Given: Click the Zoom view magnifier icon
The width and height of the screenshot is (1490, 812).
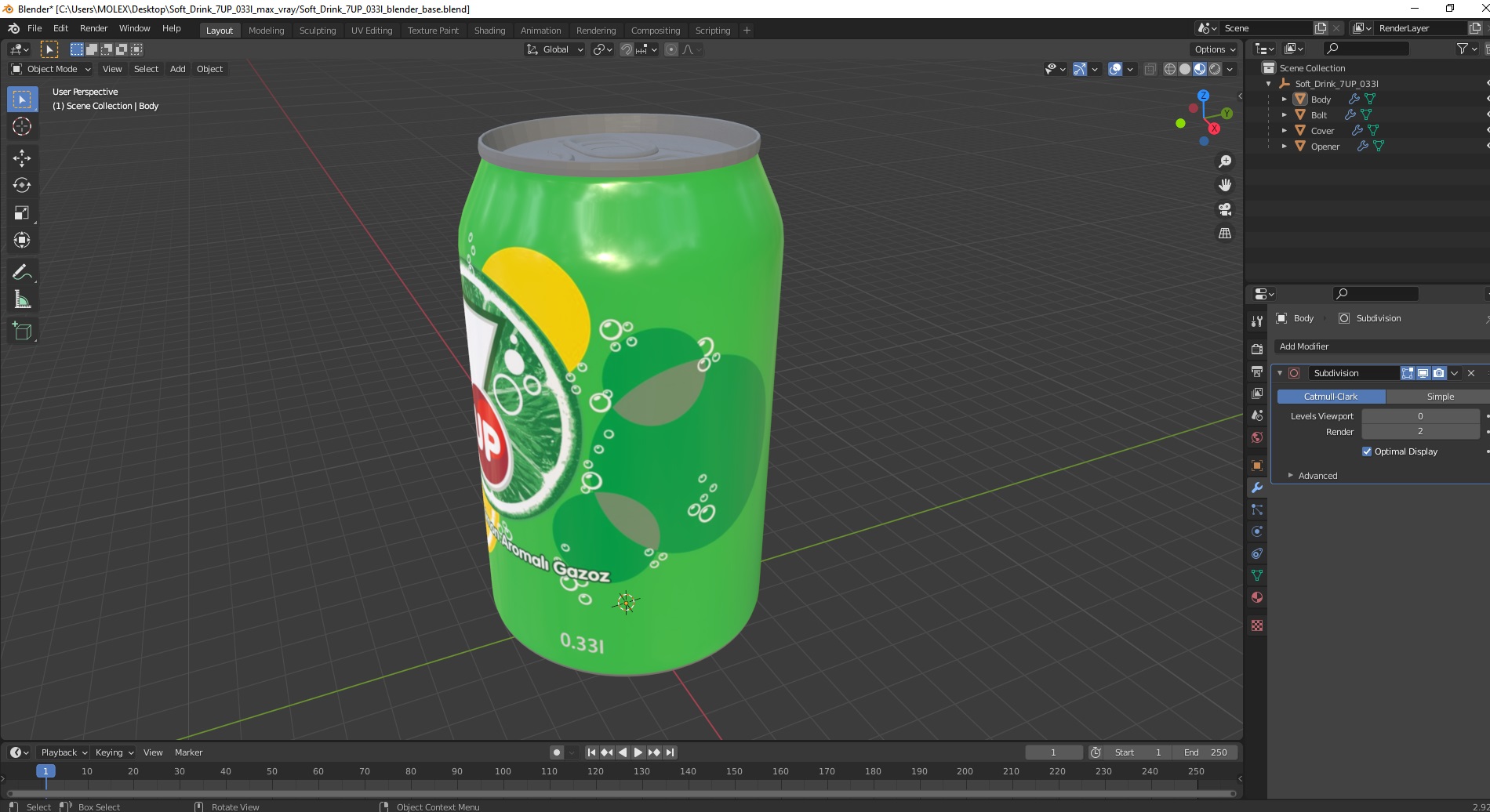Looking at the screenshot, I should 1224,161.
